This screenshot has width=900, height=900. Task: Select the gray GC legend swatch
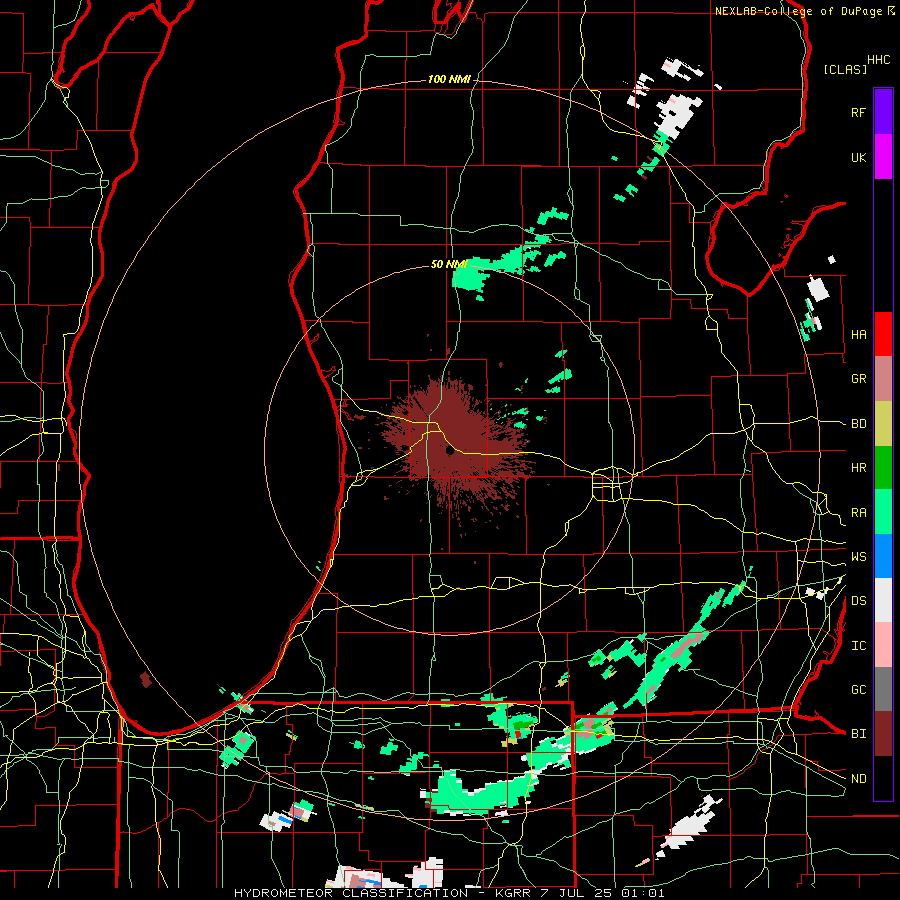click(x=883, y=689)
